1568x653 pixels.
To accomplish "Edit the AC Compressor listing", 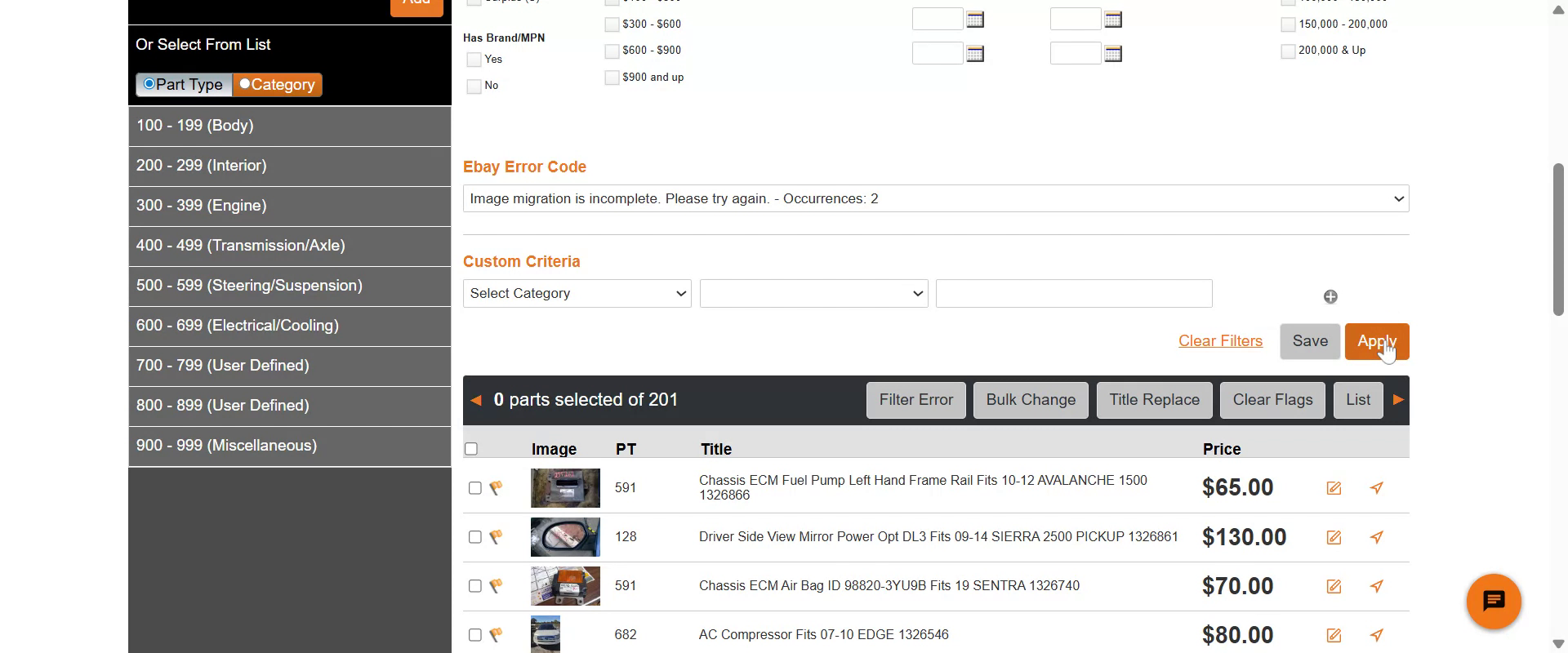I will tap(1334, 635).
